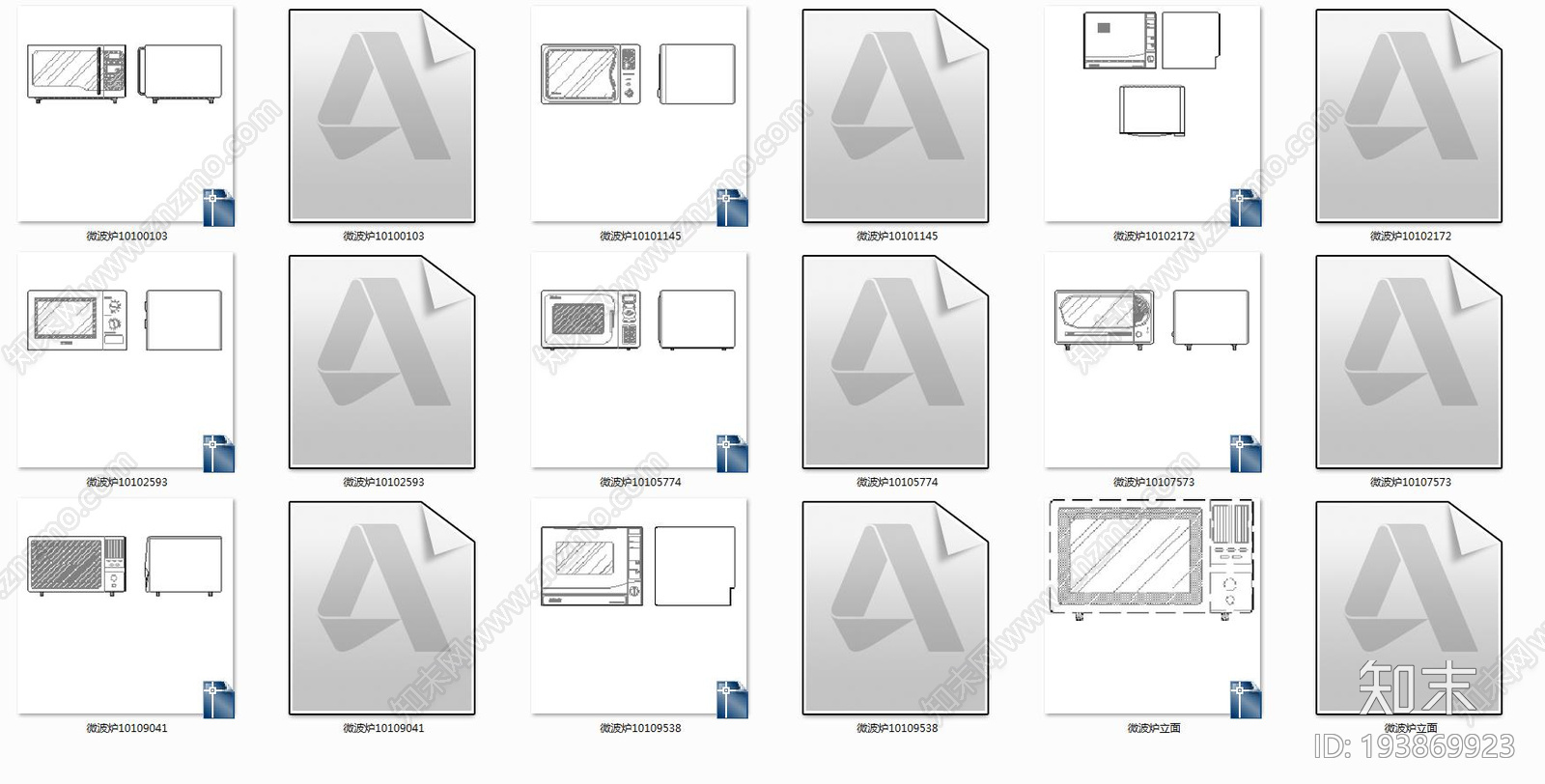The height and width of the screenshot is (784, 1545).
Task: Click the 微波炉10100103 label under the drawing preview
Action: pyautogui.click(x=126, y=236)
